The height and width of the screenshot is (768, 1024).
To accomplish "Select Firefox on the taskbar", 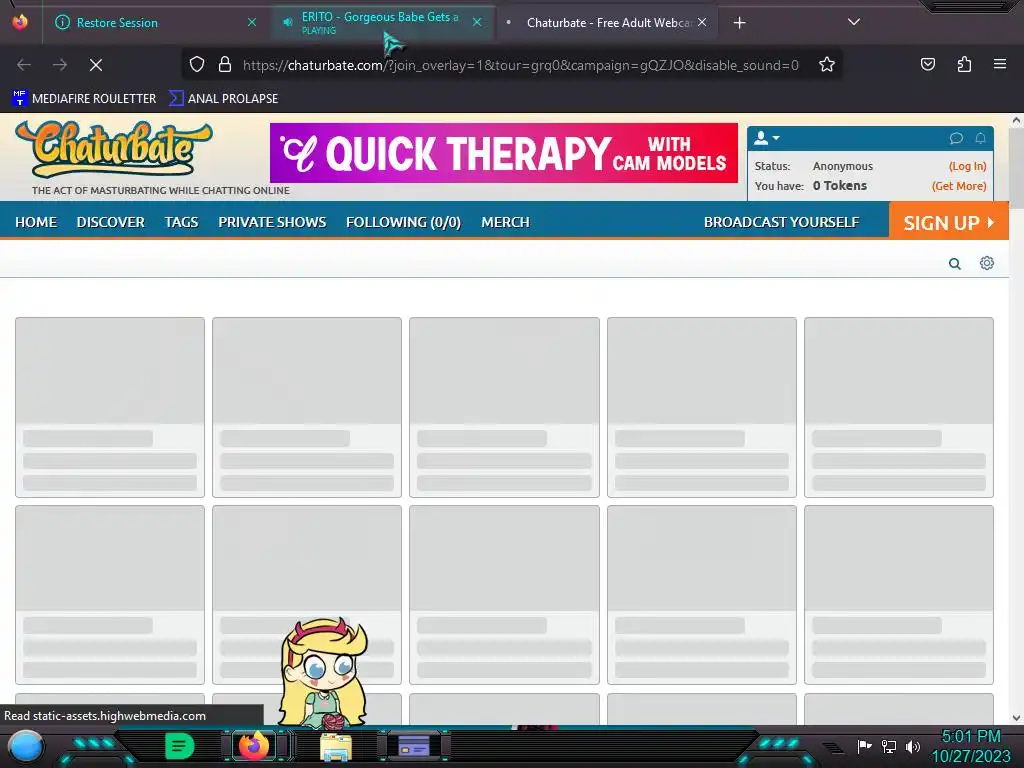I will coord(254,746).
